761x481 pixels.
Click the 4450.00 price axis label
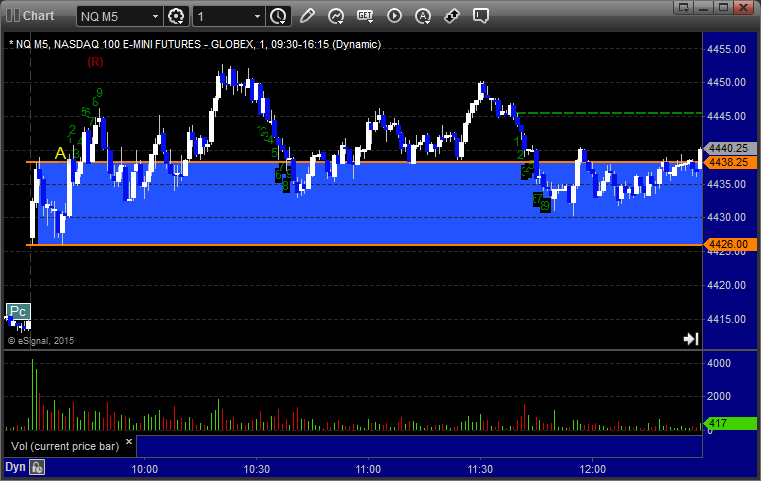pyautogui.click(x=727, y=82)
